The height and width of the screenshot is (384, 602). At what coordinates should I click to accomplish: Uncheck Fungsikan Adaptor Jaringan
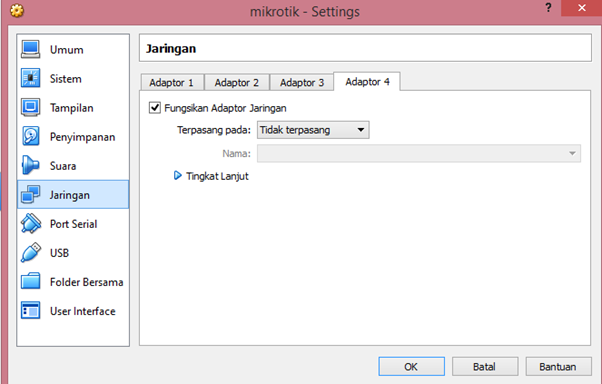point(155,108)
